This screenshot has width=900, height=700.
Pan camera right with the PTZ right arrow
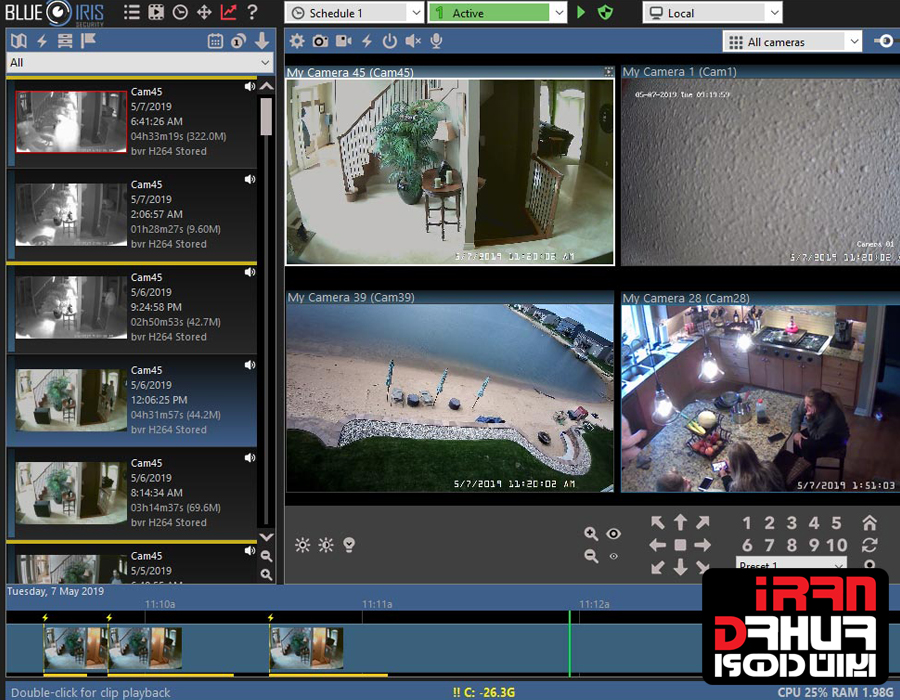click(x=703, y=545)
